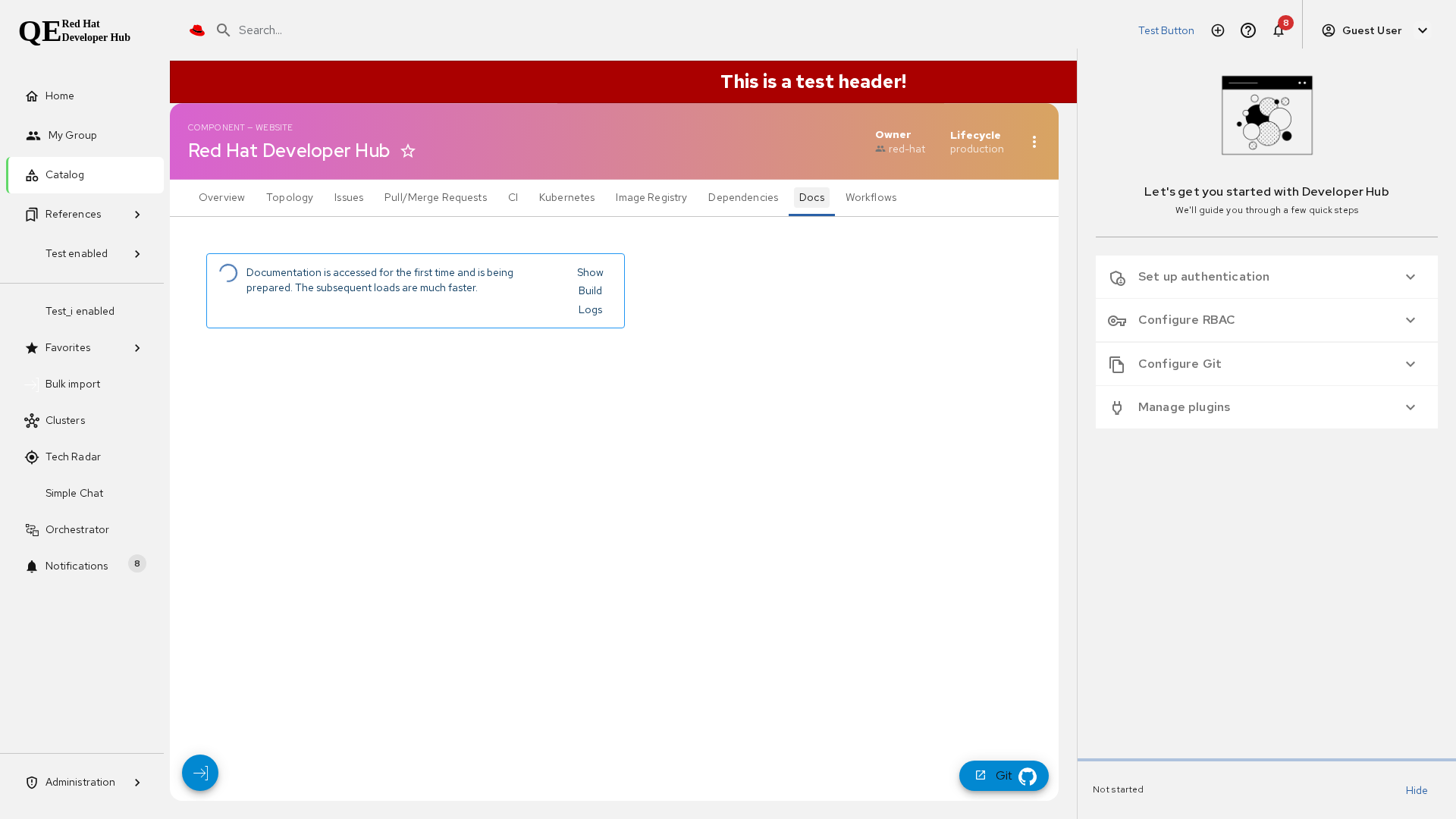Open the help question mark icon

pos(1248,30)
